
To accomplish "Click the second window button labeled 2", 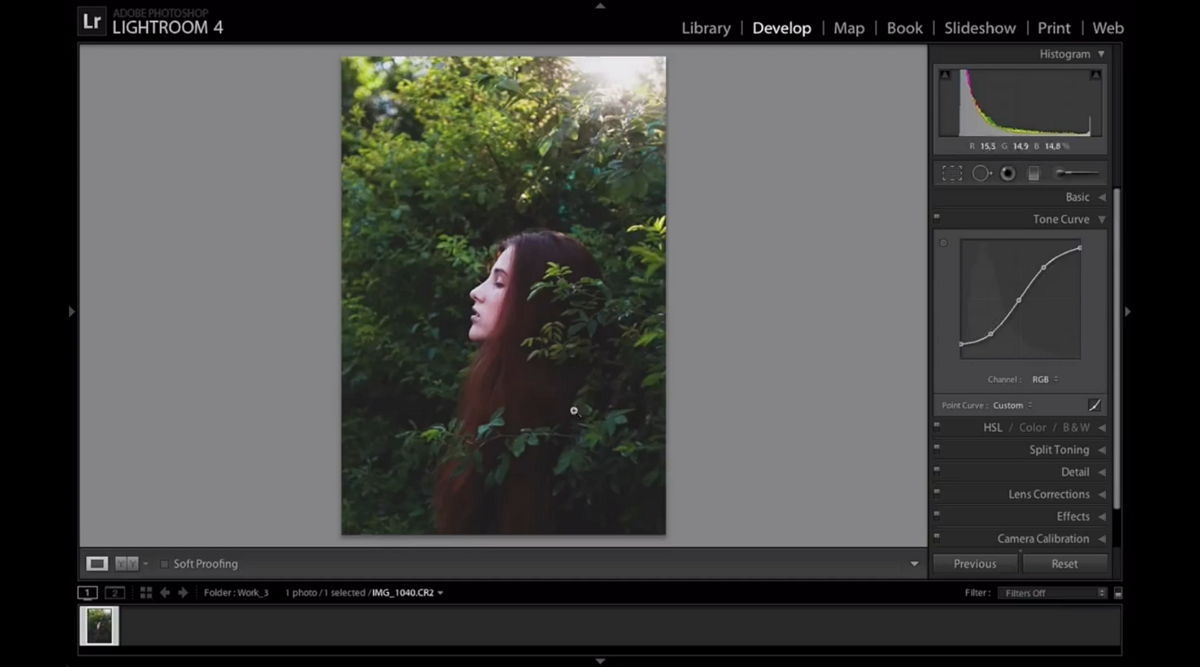I will pos(115,593).
